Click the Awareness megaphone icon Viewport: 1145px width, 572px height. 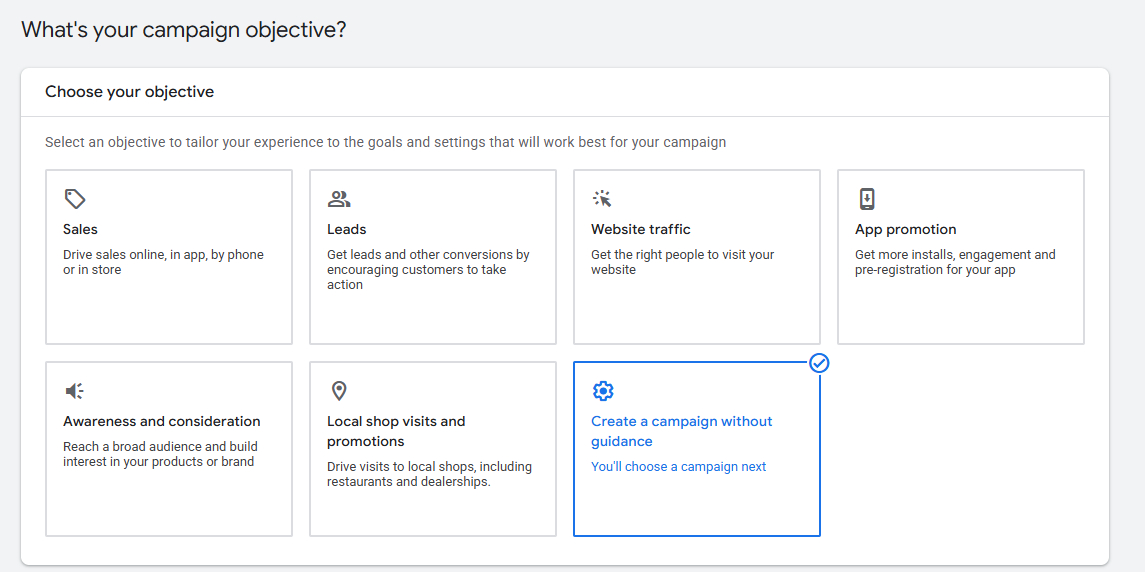pyautogui.click(x=74, y=391)
